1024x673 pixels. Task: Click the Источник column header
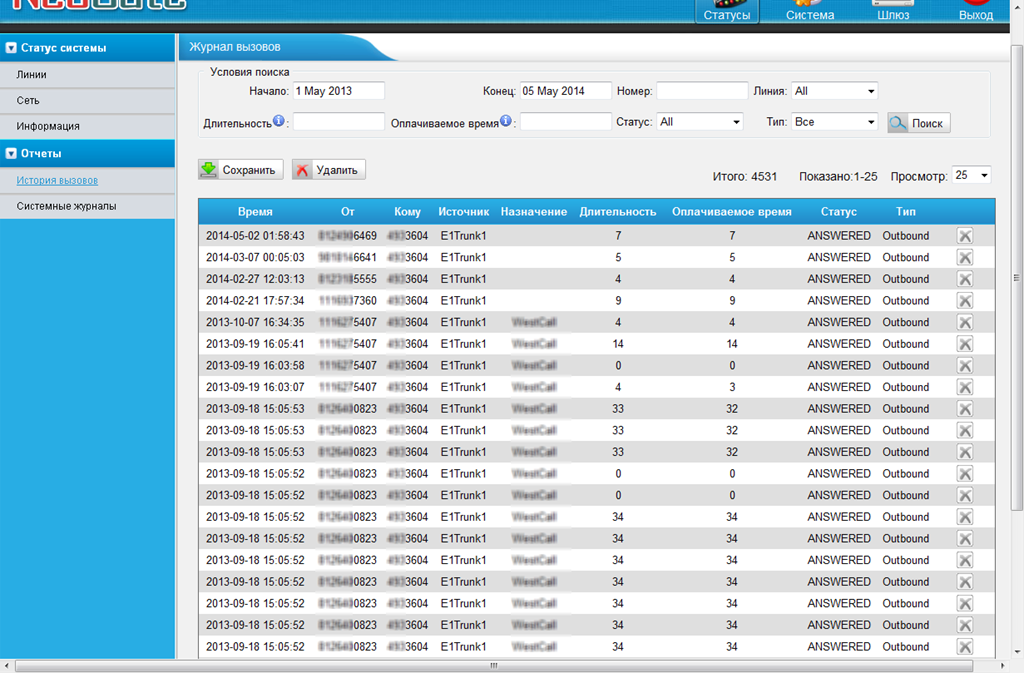click(464, 211)
